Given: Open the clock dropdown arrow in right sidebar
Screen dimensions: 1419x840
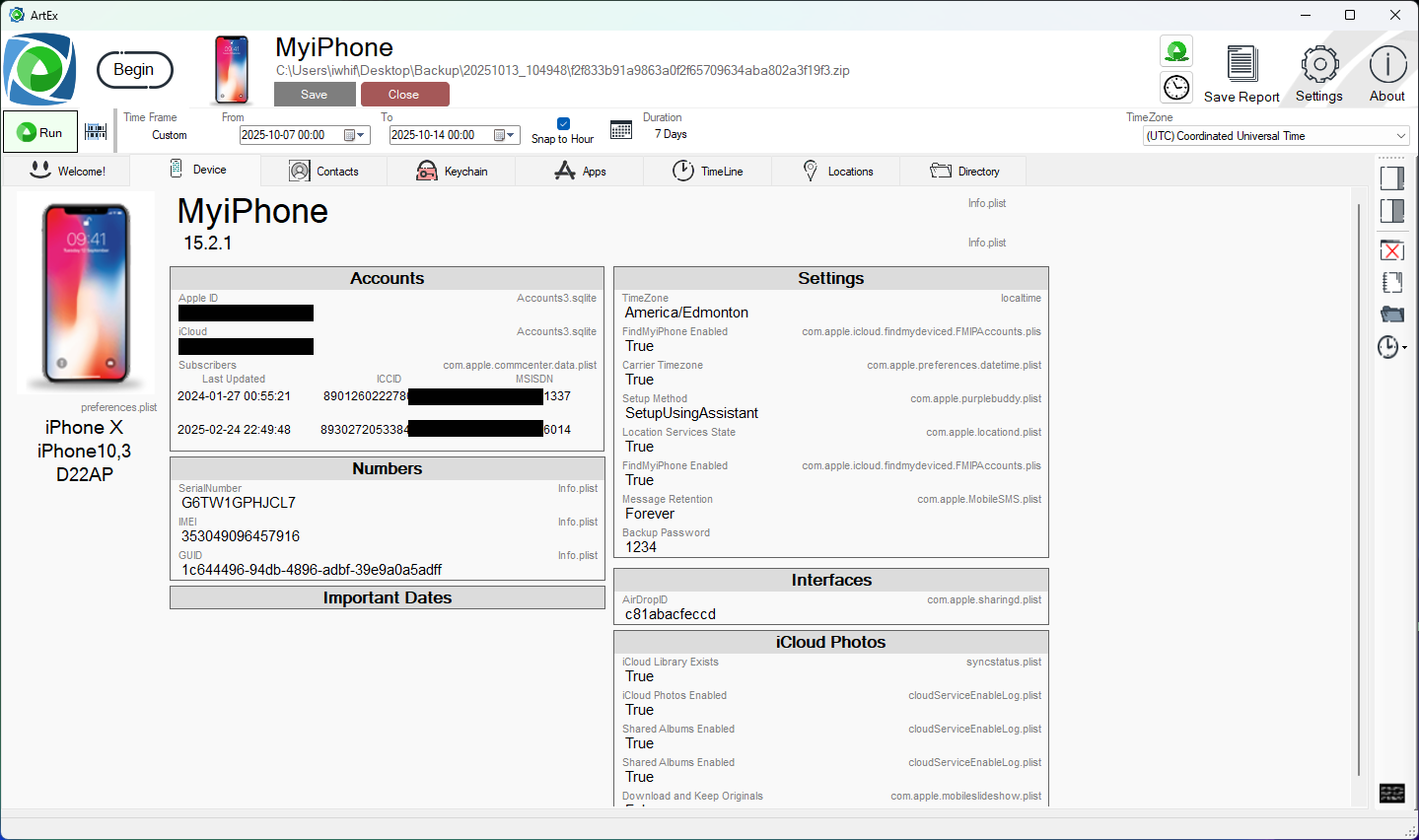Looking at the screenshot, I should pos(1404,347).
